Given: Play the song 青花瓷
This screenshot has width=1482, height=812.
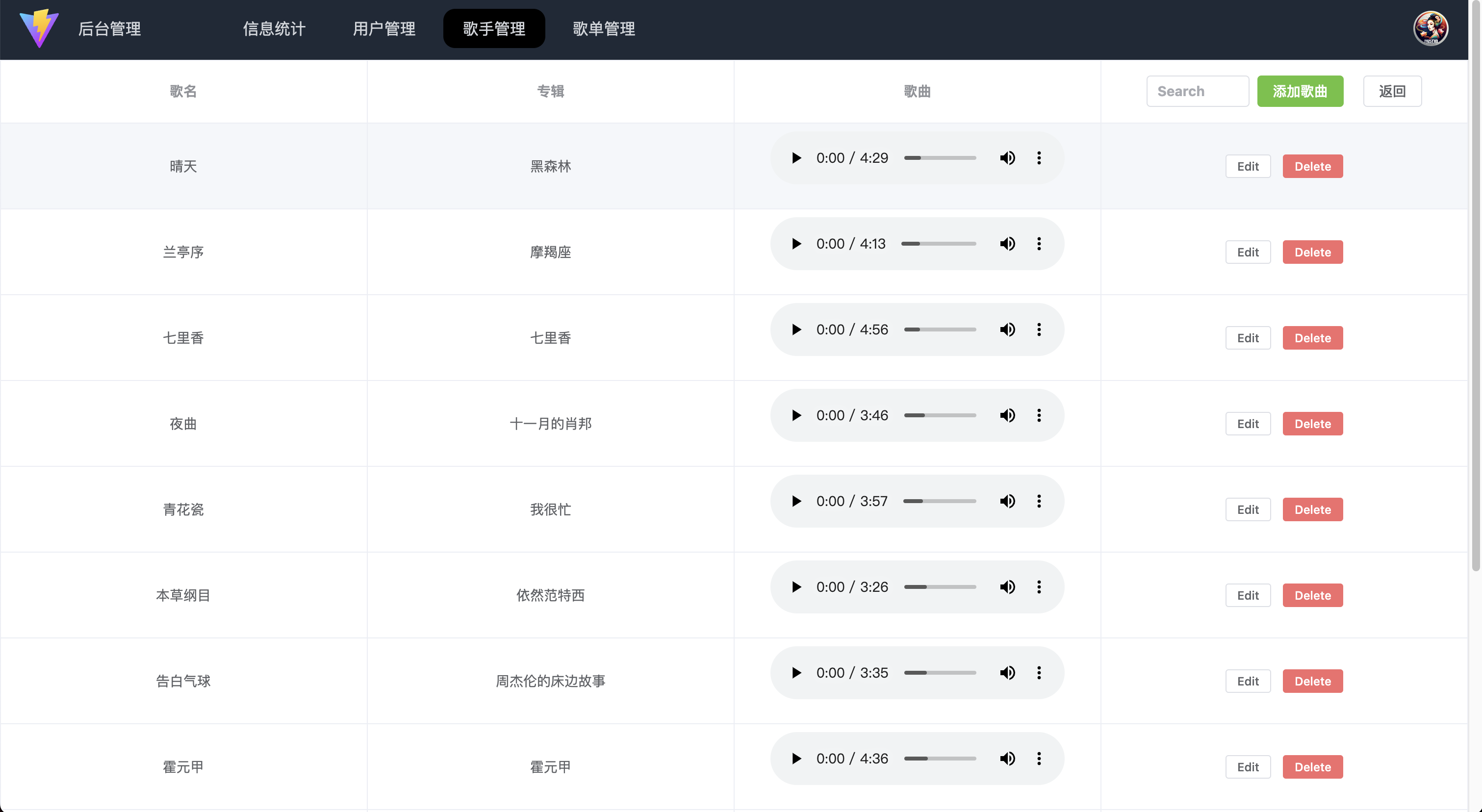Looking at the screenshot, I should 797,501.
